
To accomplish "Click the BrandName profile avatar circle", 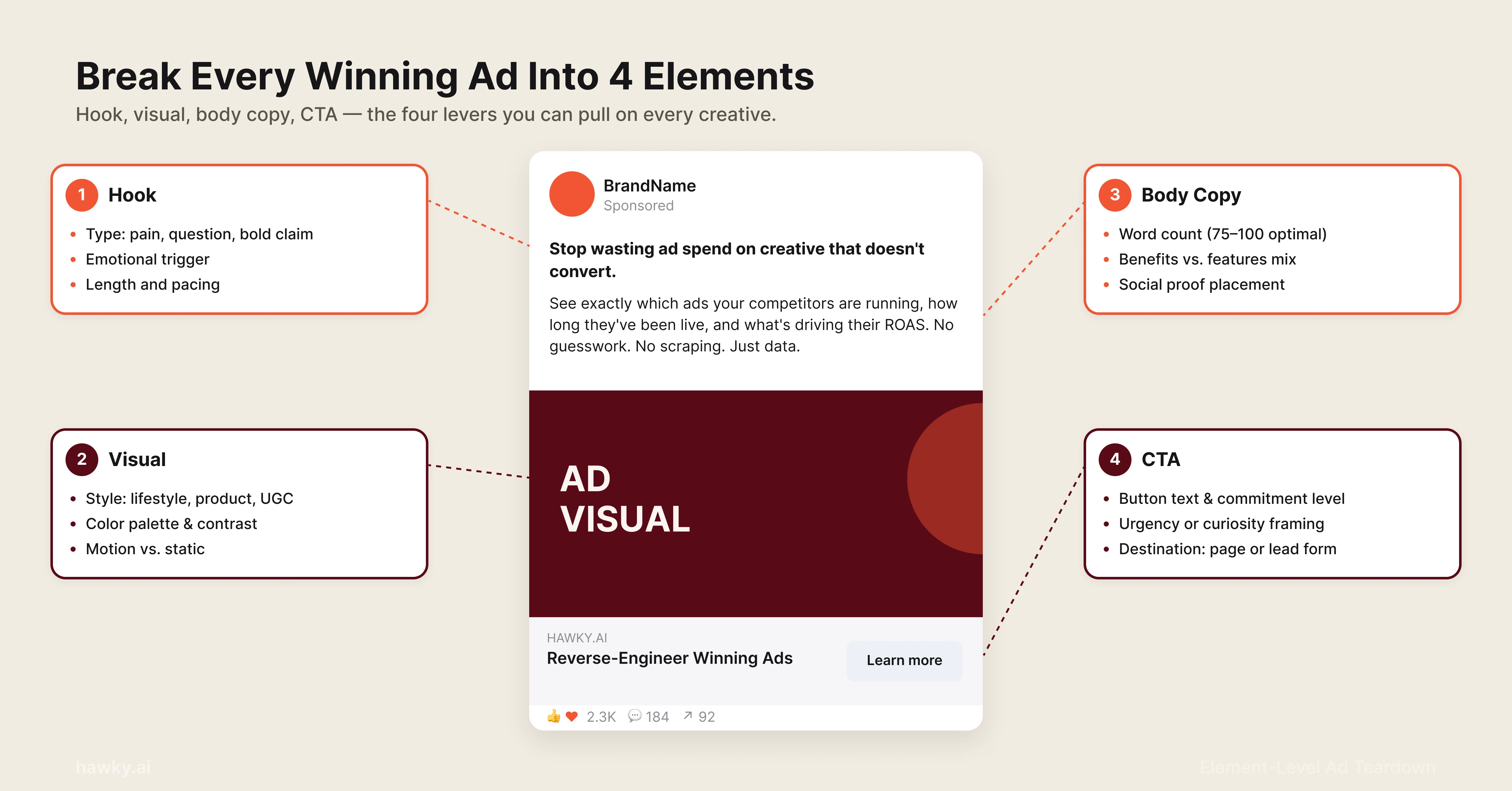I will point(572,194).
